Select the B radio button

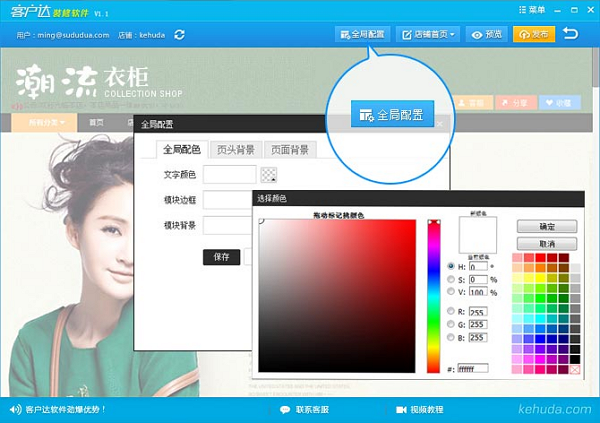(451, 337)
